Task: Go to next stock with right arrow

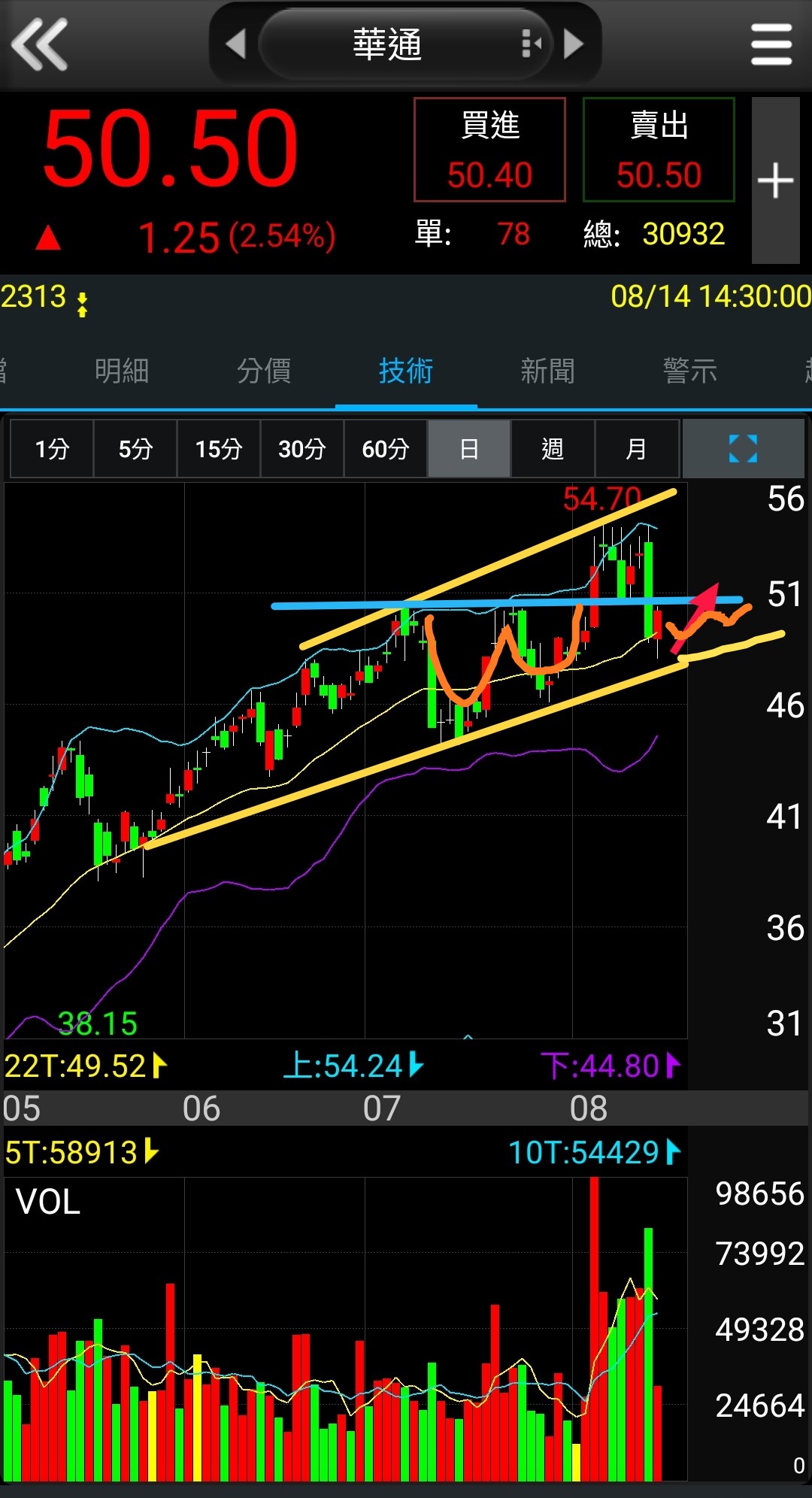Action: pos(574,44)
